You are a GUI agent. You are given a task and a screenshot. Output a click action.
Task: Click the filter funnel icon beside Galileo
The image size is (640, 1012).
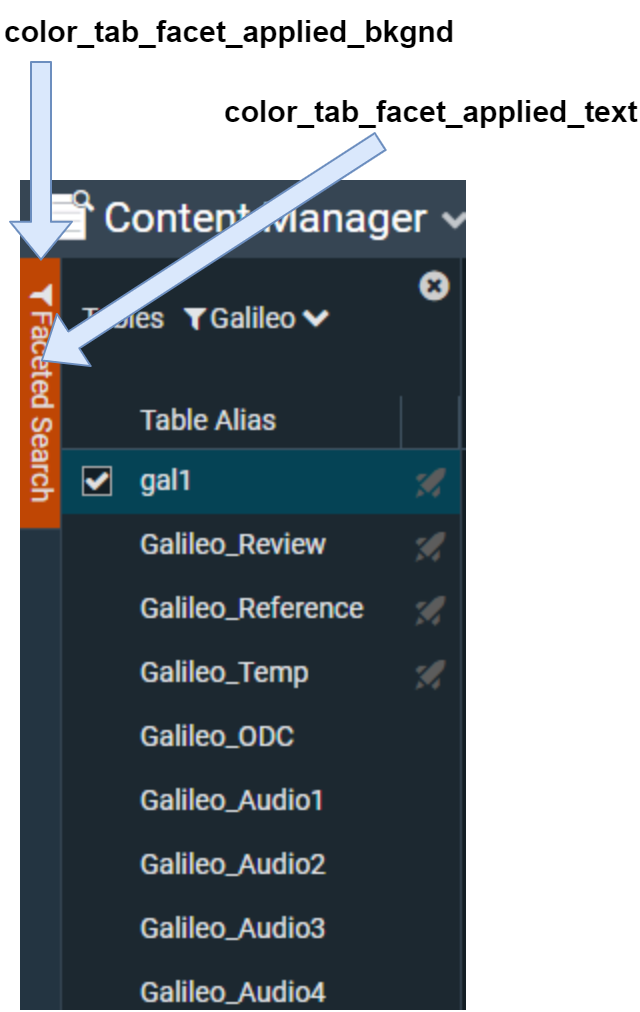196,319
